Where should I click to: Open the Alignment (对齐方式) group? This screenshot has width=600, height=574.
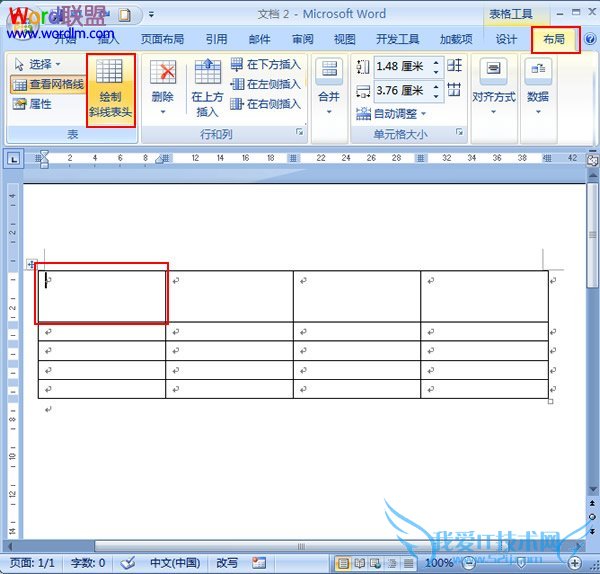pyautogui.click(x=494, y=87)
